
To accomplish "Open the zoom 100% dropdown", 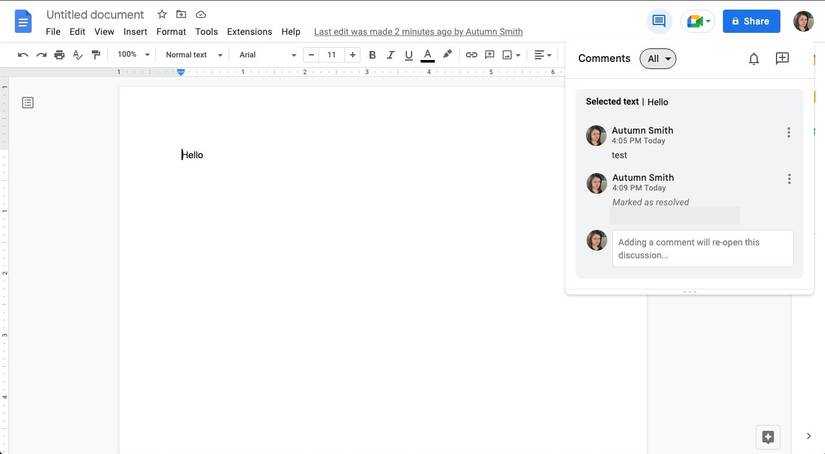I will click(134, 54).
